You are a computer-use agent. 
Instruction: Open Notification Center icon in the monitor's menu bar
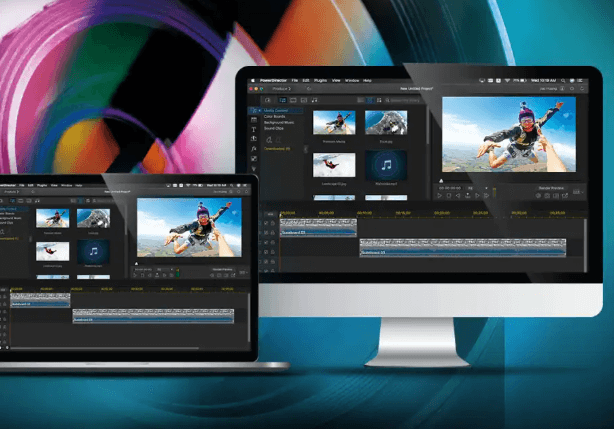(x=580, y=80)
